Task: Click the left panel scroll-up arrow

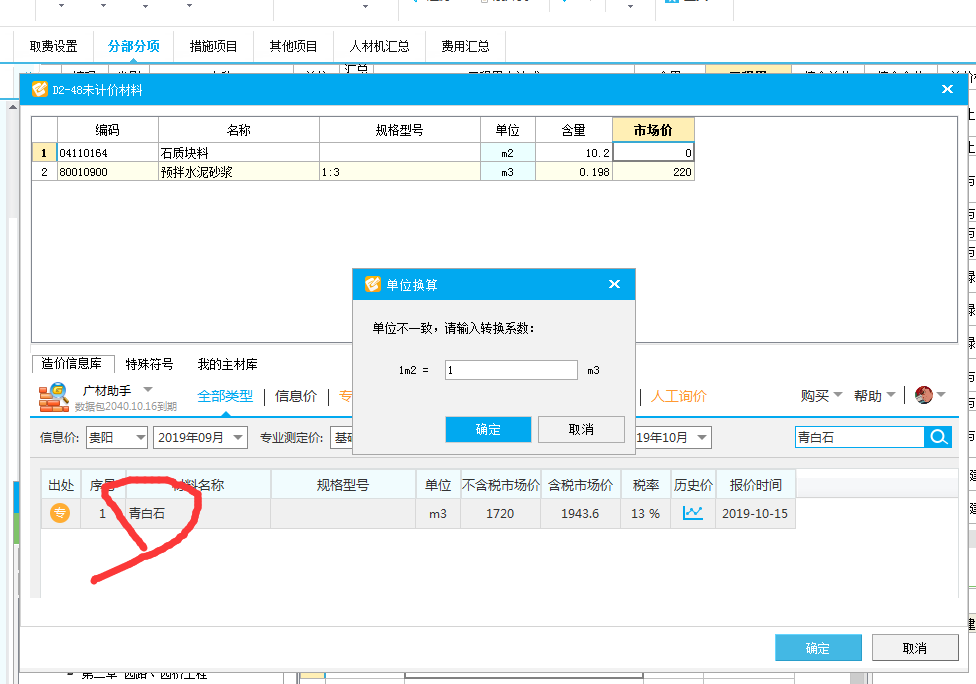Action: [x=12, y=107]
